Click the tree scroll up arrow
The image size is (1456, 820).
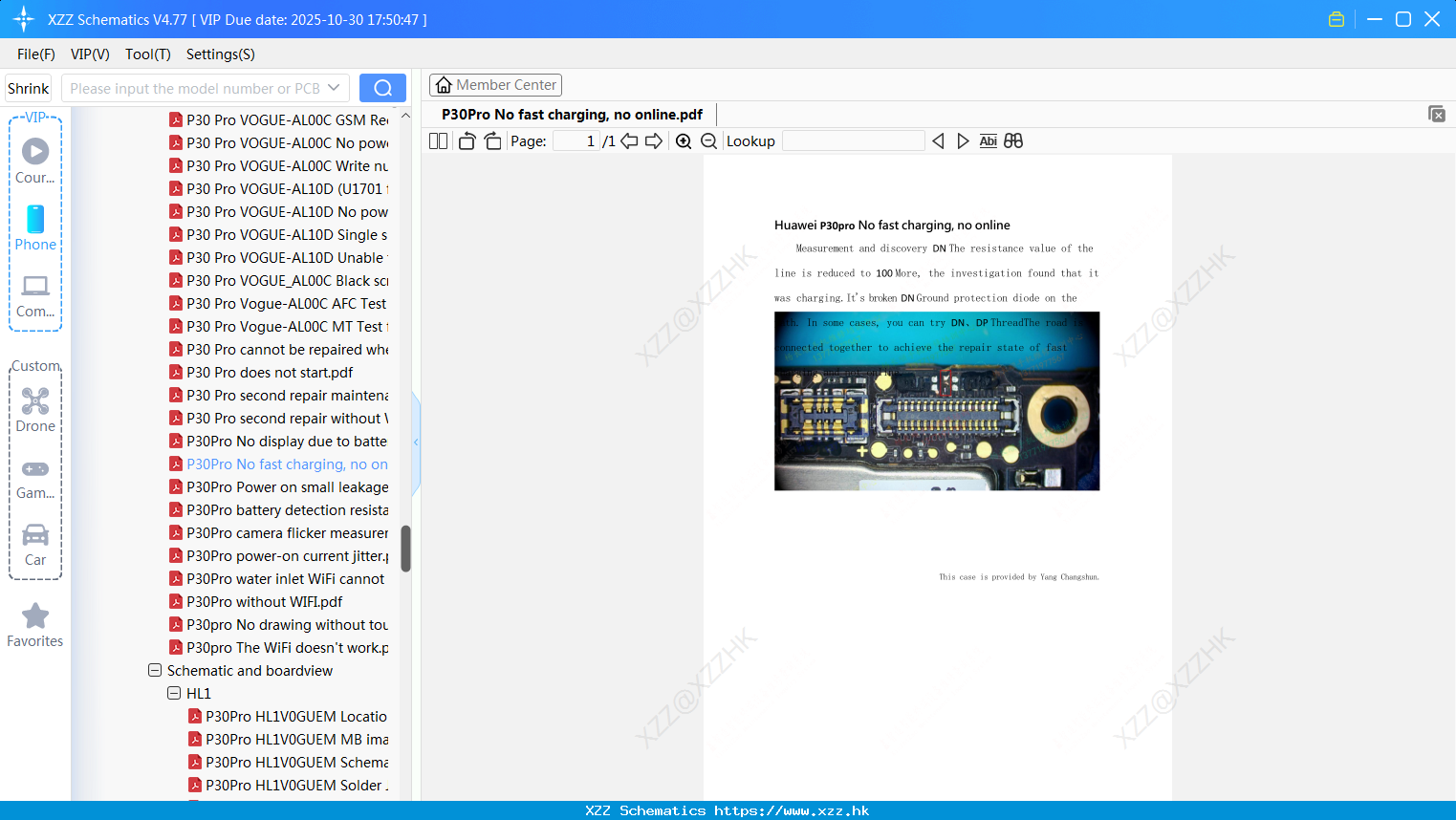coord(405,116)
